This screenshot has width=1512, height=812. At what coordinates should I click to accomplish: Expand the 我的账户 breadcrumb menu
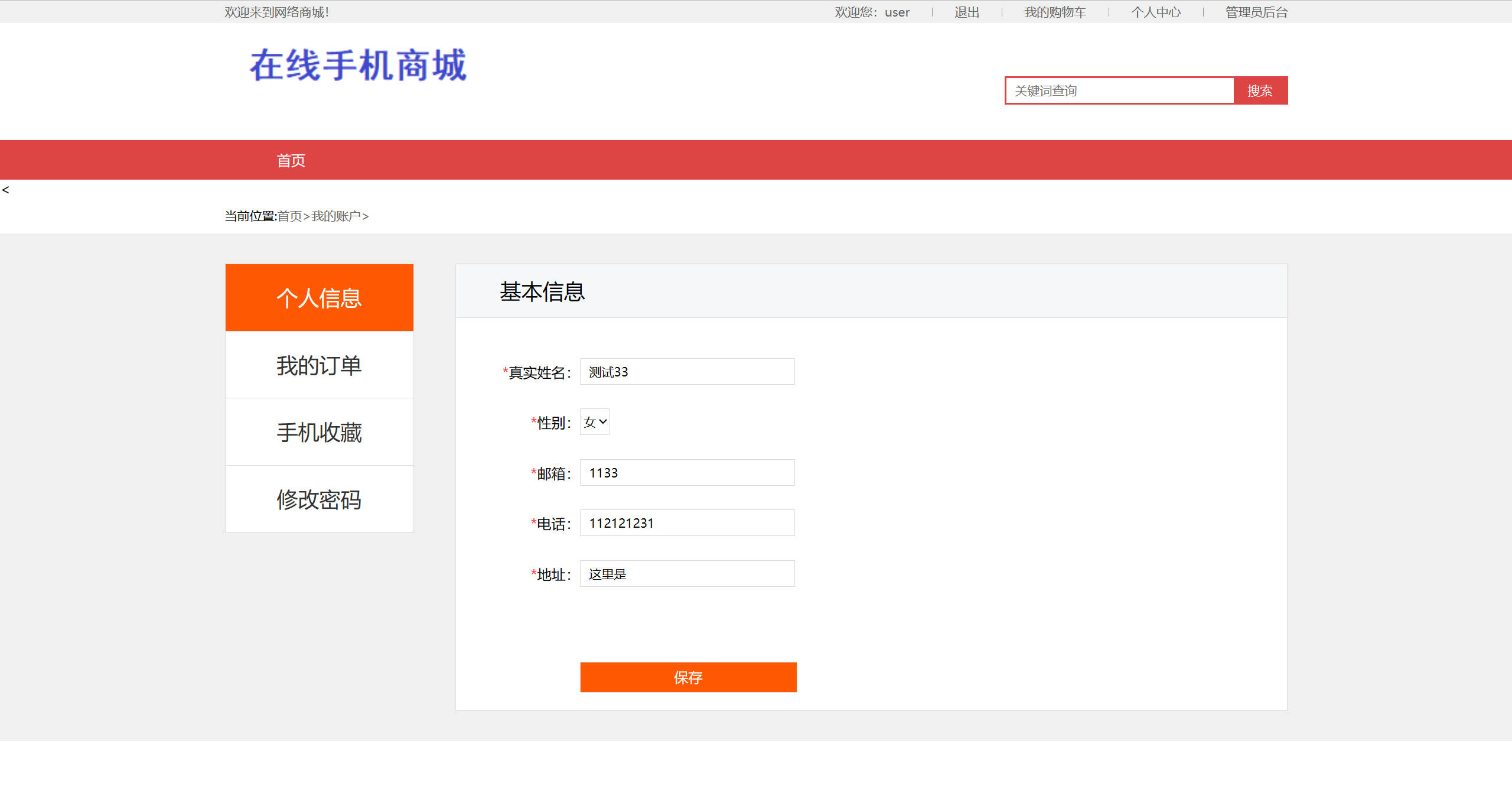337,216
